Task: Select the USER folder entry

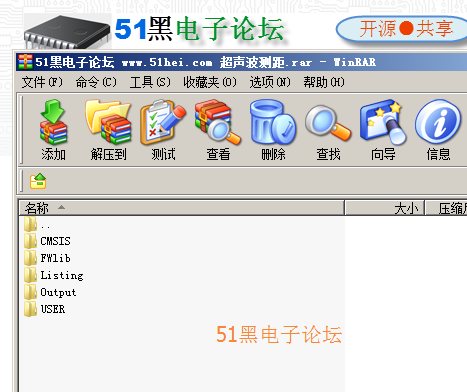Action: (45, 309)
